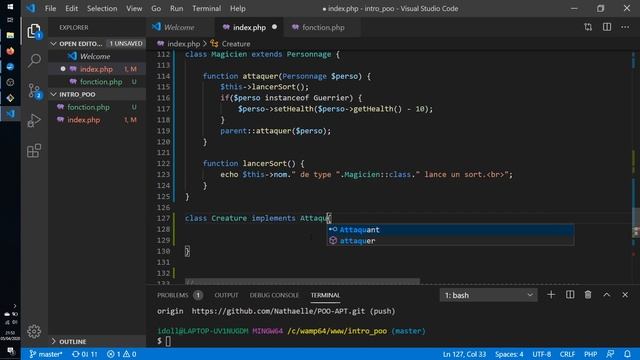640x360 pixels.
Task: Open editor More Actions ellipsis
Action: 625,27
